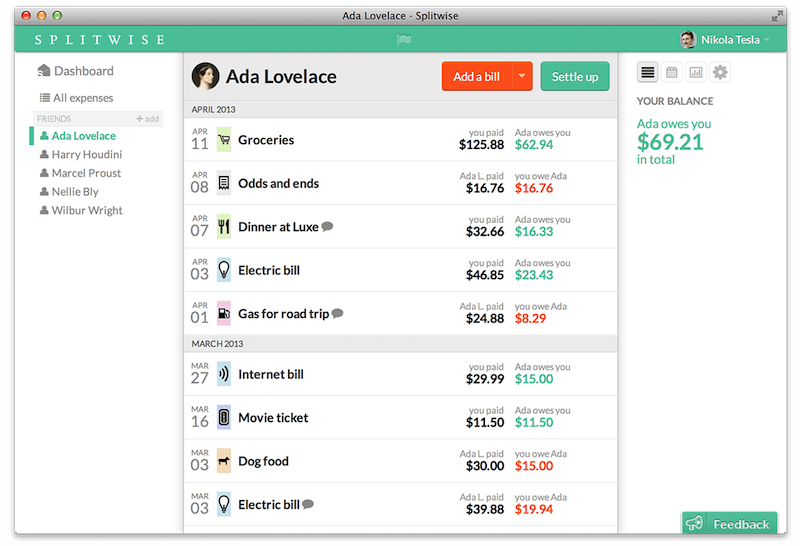Select friend Wilbur Wright
The image size is (800, 546).
coord(81,210)
